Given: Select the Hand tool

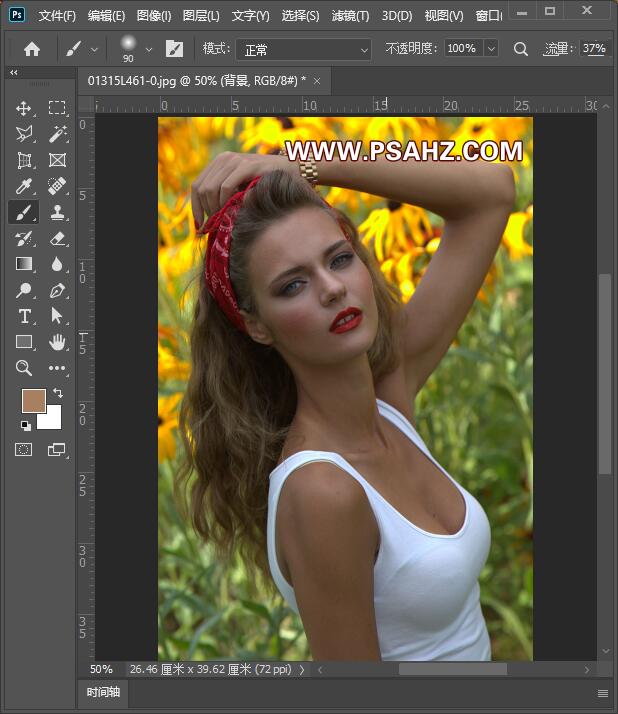Looking at the screenshot, I should (x=57, y=342).
